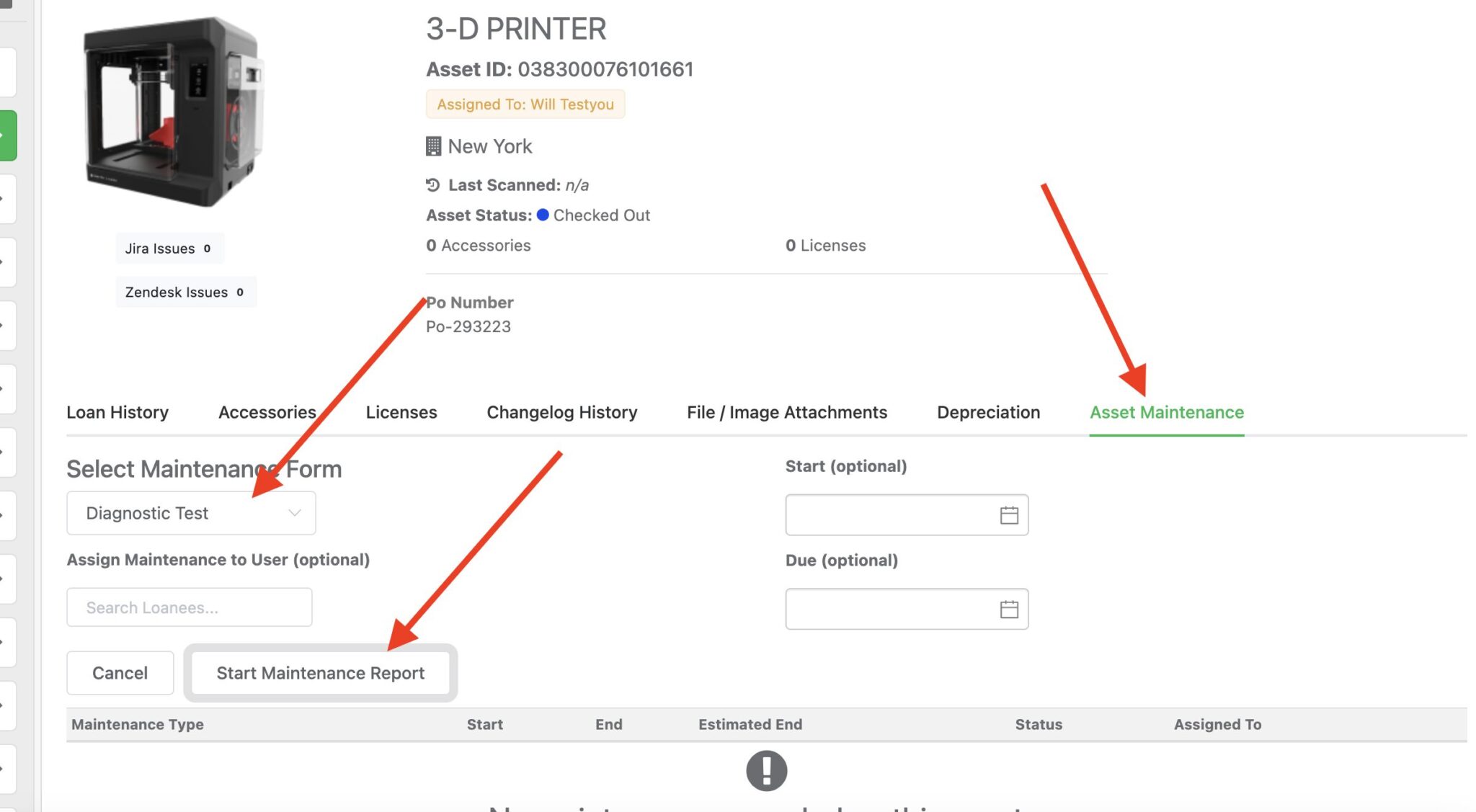Click the exclamation alert icon below the table
This screenshot has height=812, width=1476.
click(766, 769)
